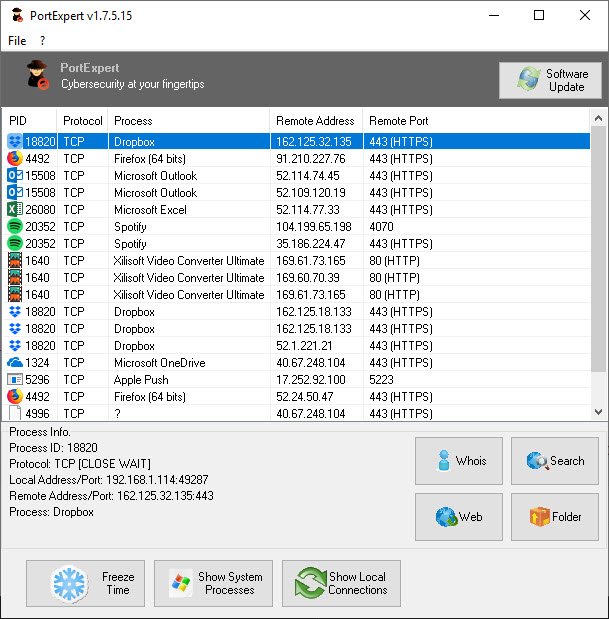The height and width of the screenshot is (619, 609).
Task: Open the File menu
Action: (x=17, y=41)
